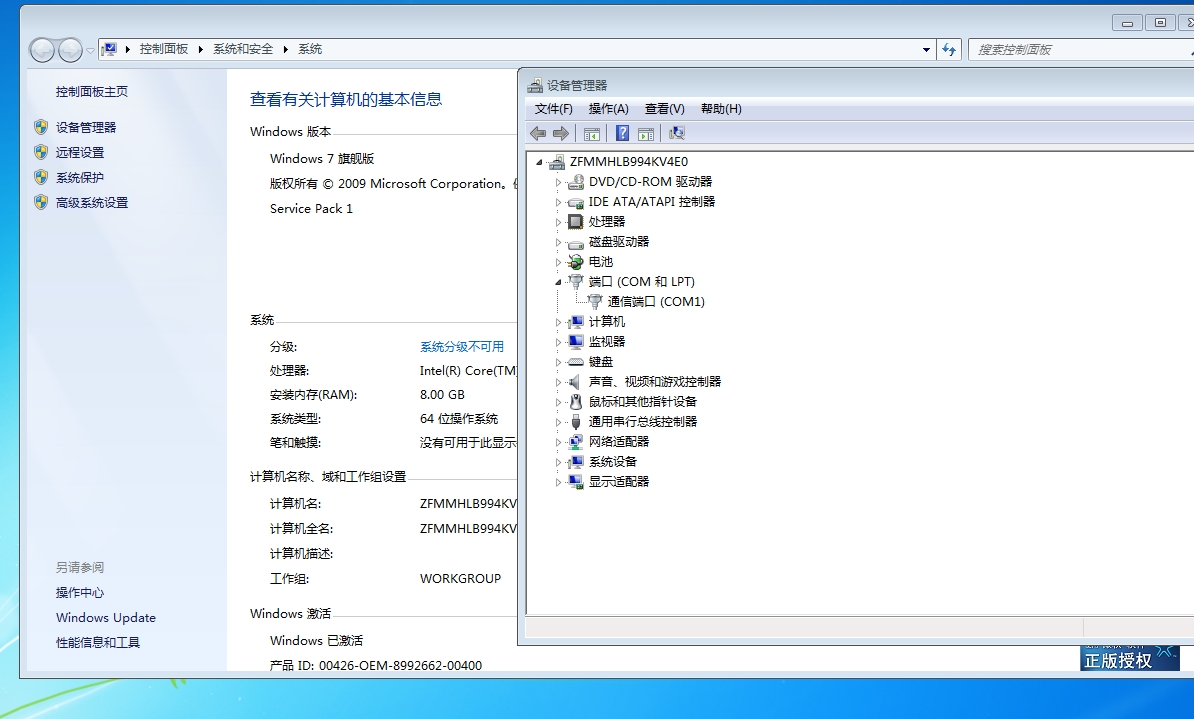1194x719 pixels.
Task: Open 系统保护 link in sidebar
Action: (80, 177)
